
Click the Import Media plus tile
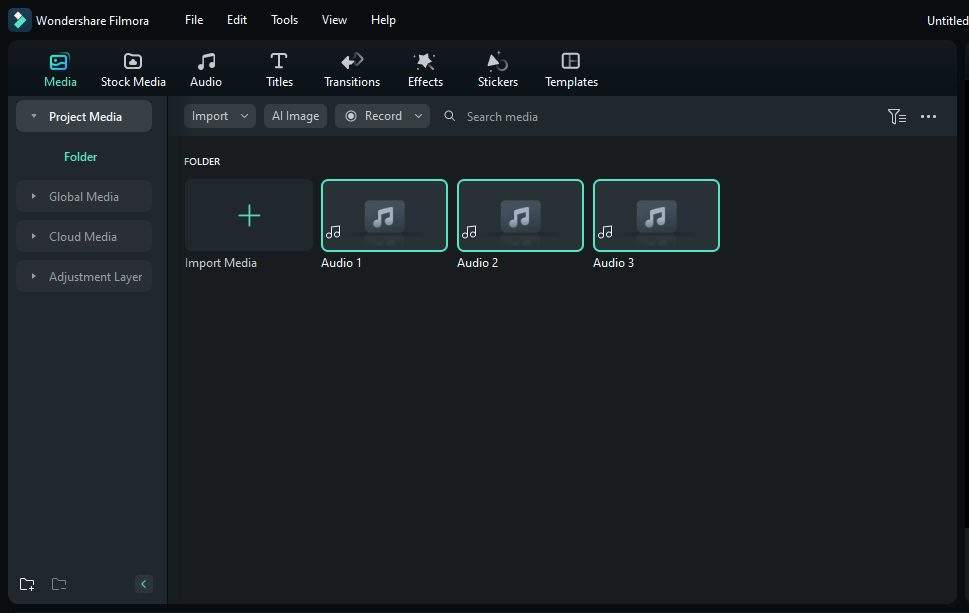click(249, 215)
